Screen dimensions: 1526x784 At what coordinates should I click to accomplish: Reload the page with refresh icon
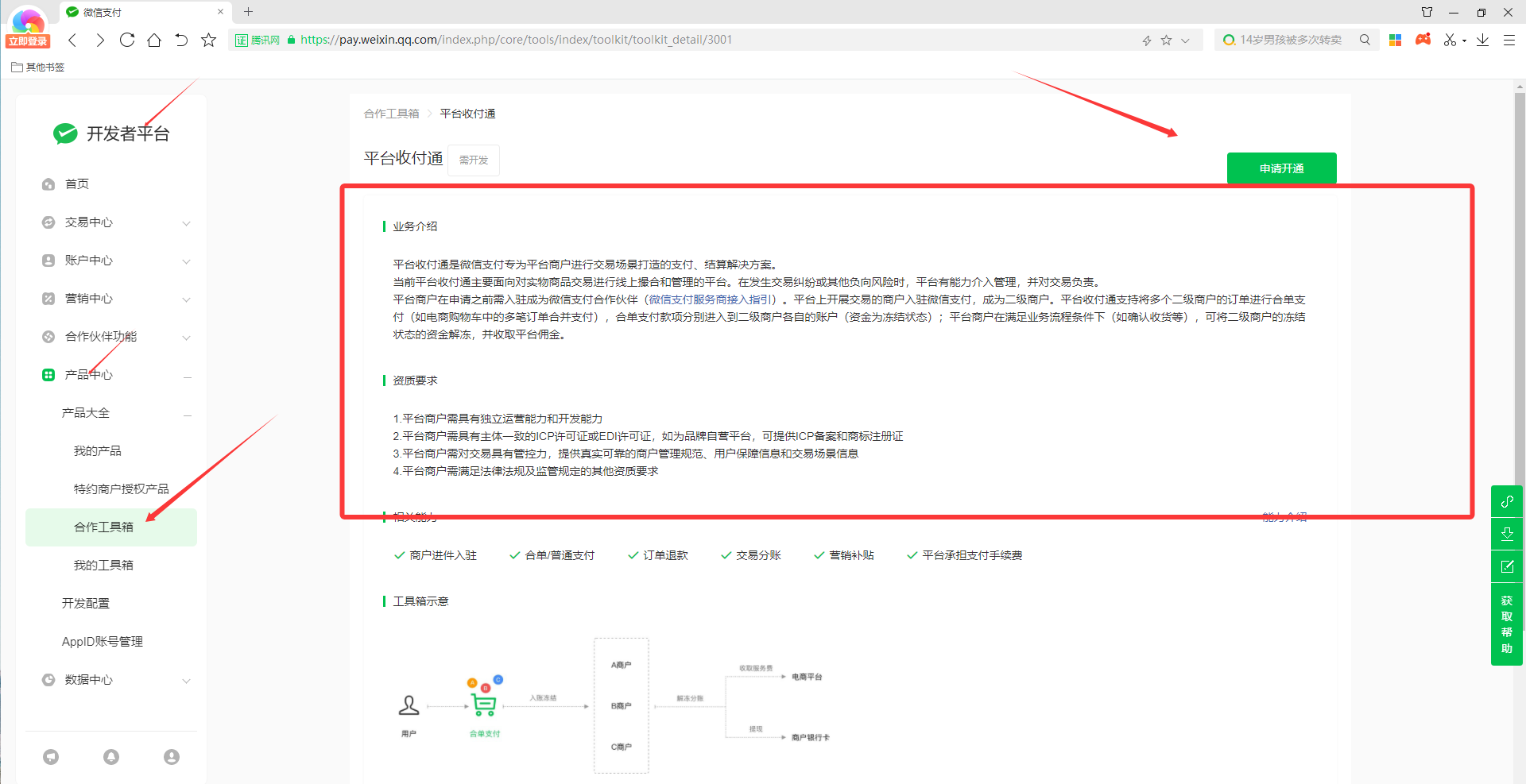(127, 40)
